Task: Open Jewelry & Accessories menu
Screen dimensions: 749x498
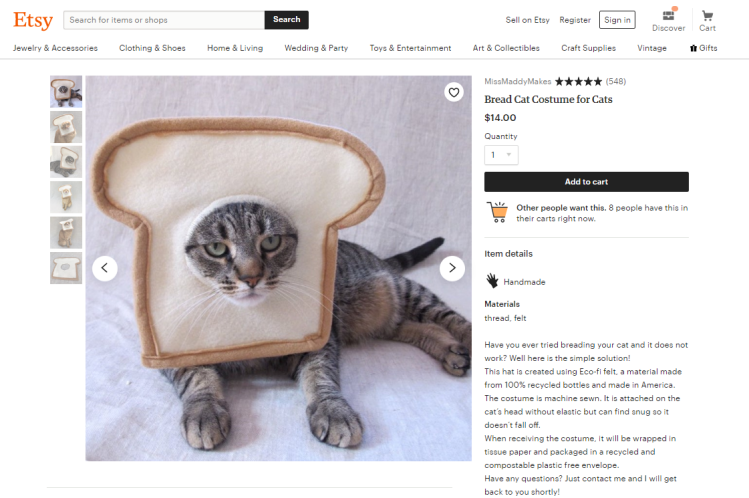Action: point(55,48)
